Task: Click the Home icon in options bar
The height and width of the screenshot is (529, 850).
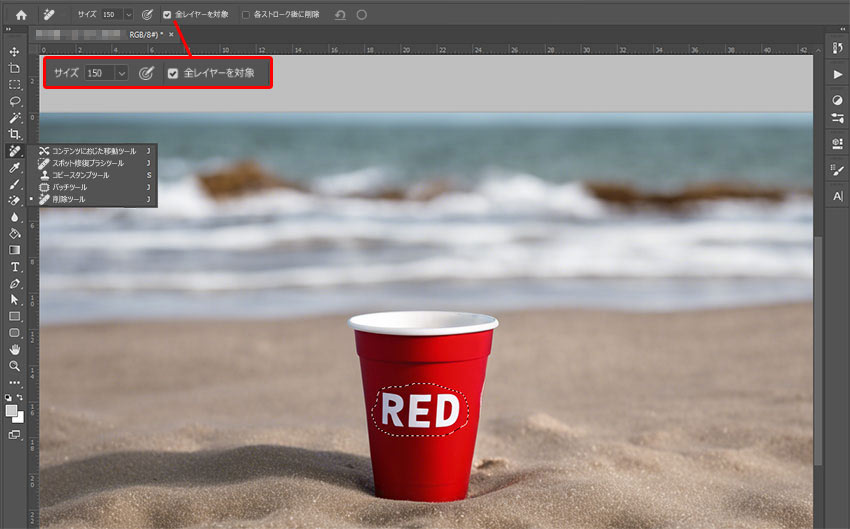Action: click(21, 15)
